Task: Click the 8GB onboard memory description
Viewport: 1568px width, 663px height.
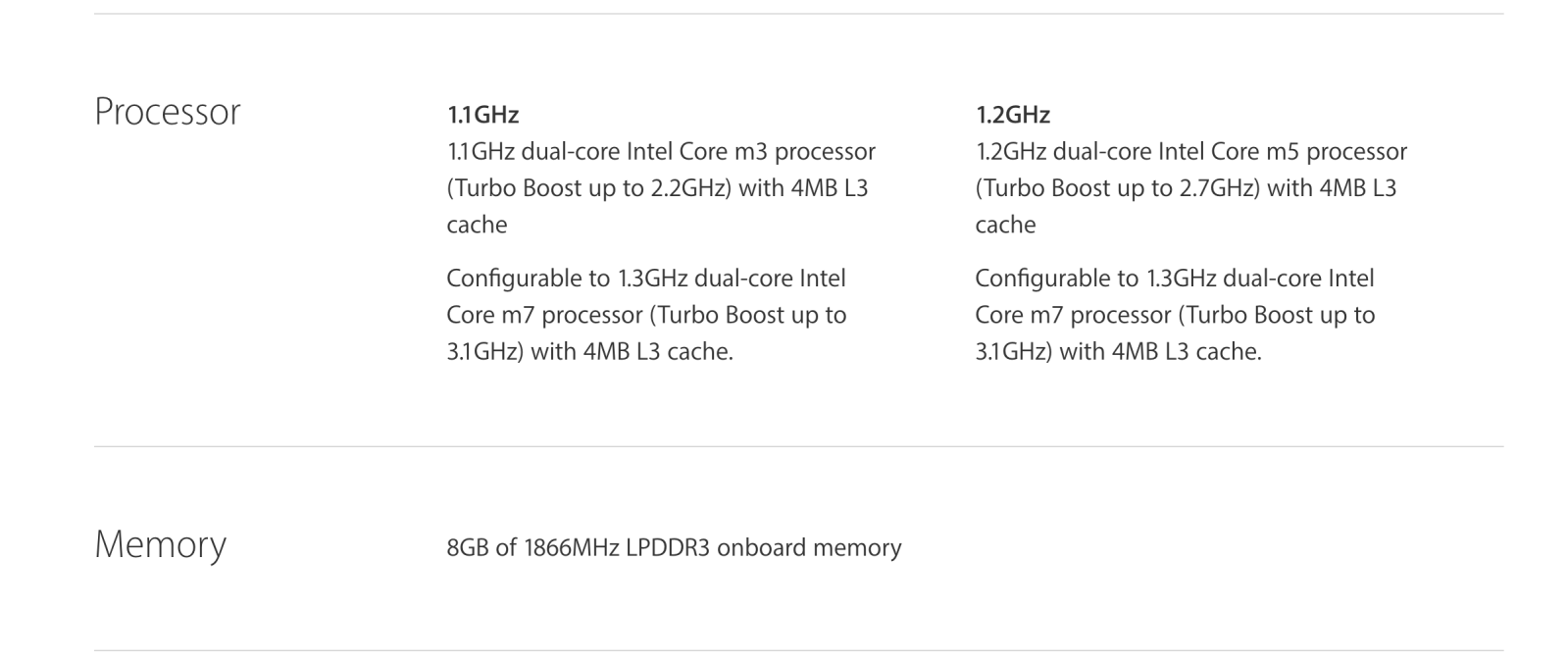Action: [x=674, y=547]
